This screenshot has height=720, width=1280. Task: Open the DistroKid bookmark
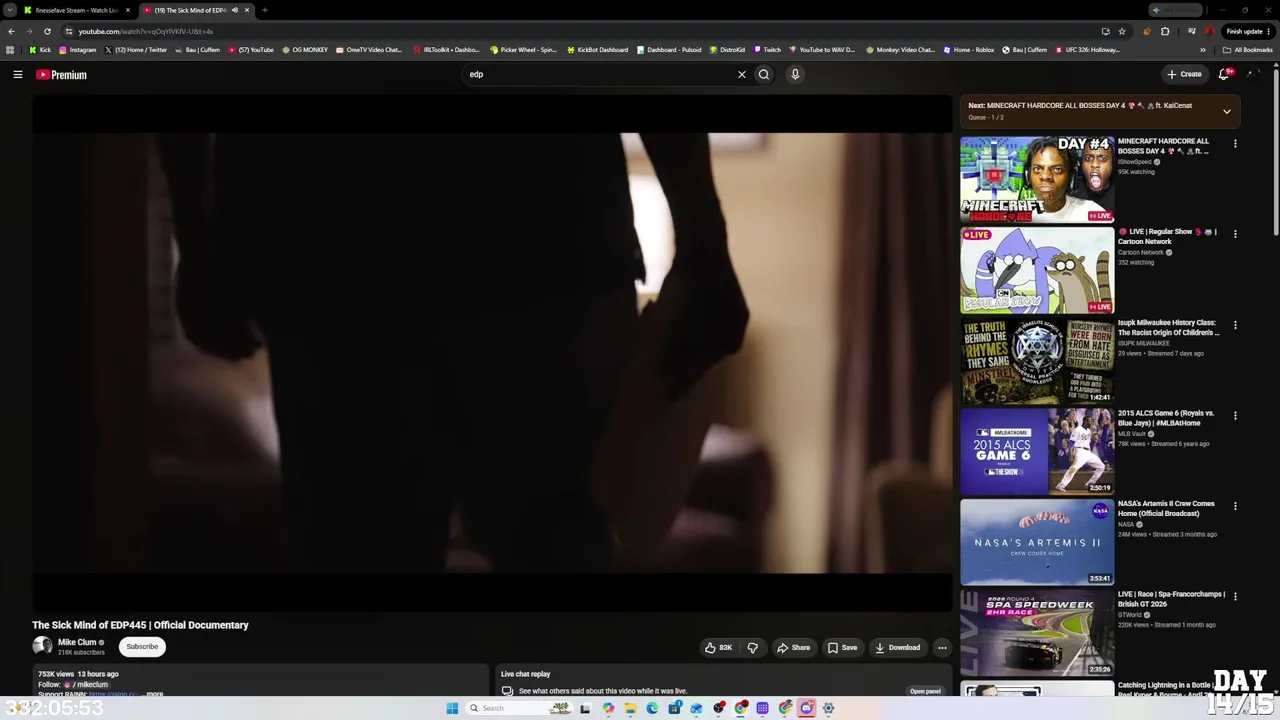[x=727, y=50]
